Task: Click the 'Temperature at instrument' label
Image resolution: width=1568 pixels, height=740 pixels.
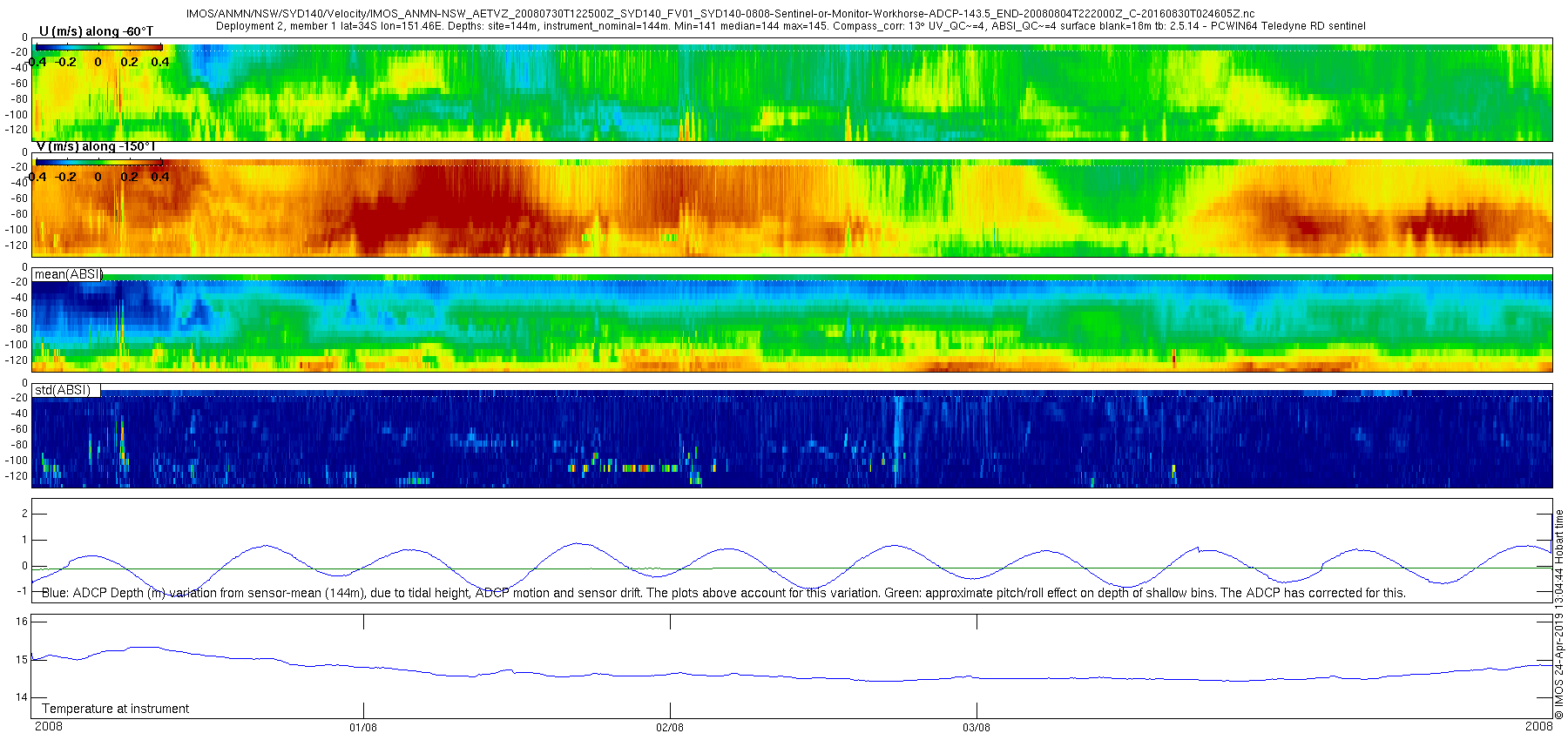Action: pyautogui.click(x=115, y=709)
